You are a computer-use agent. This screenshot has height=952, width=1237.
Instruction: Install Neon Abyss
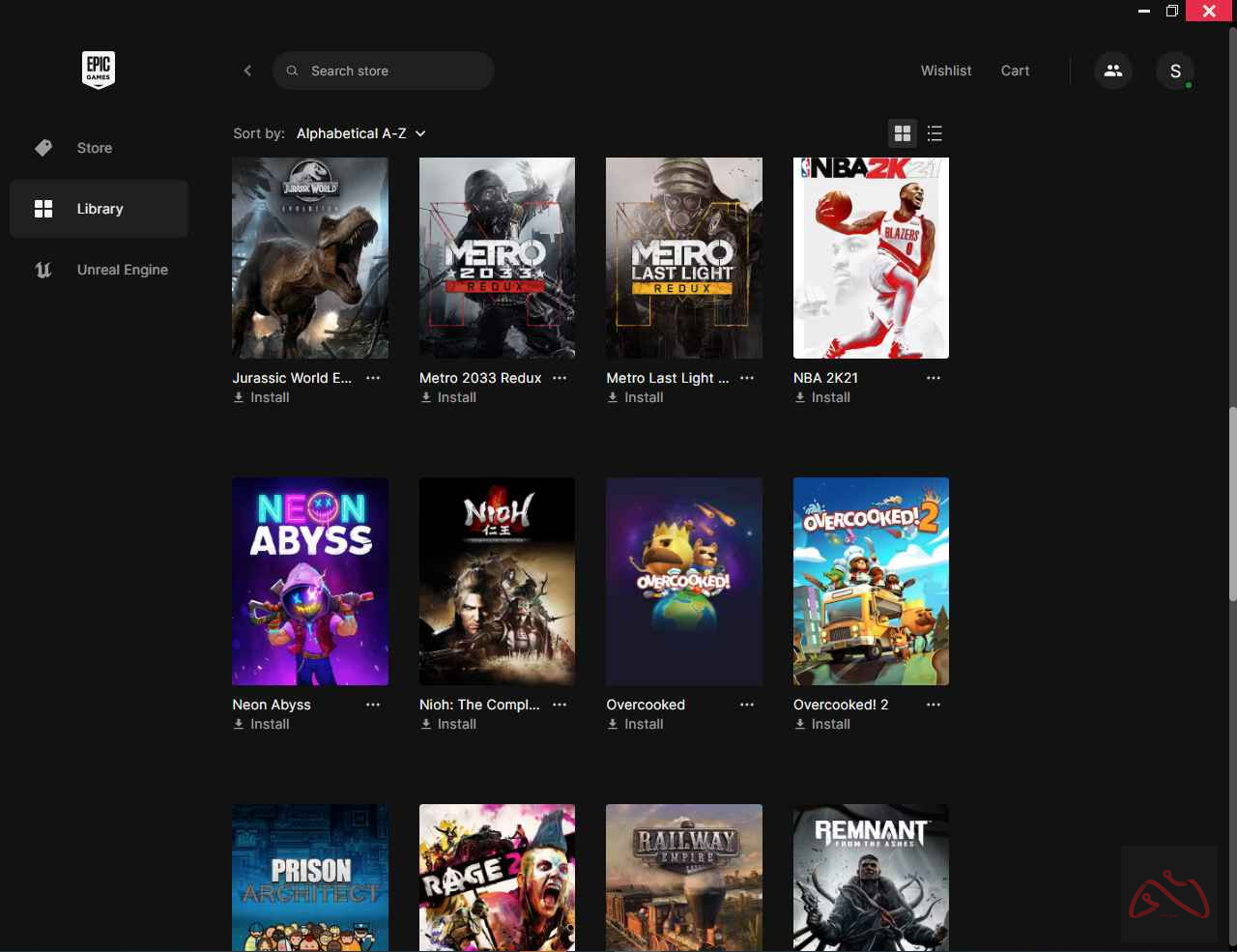tap(262, 724)
